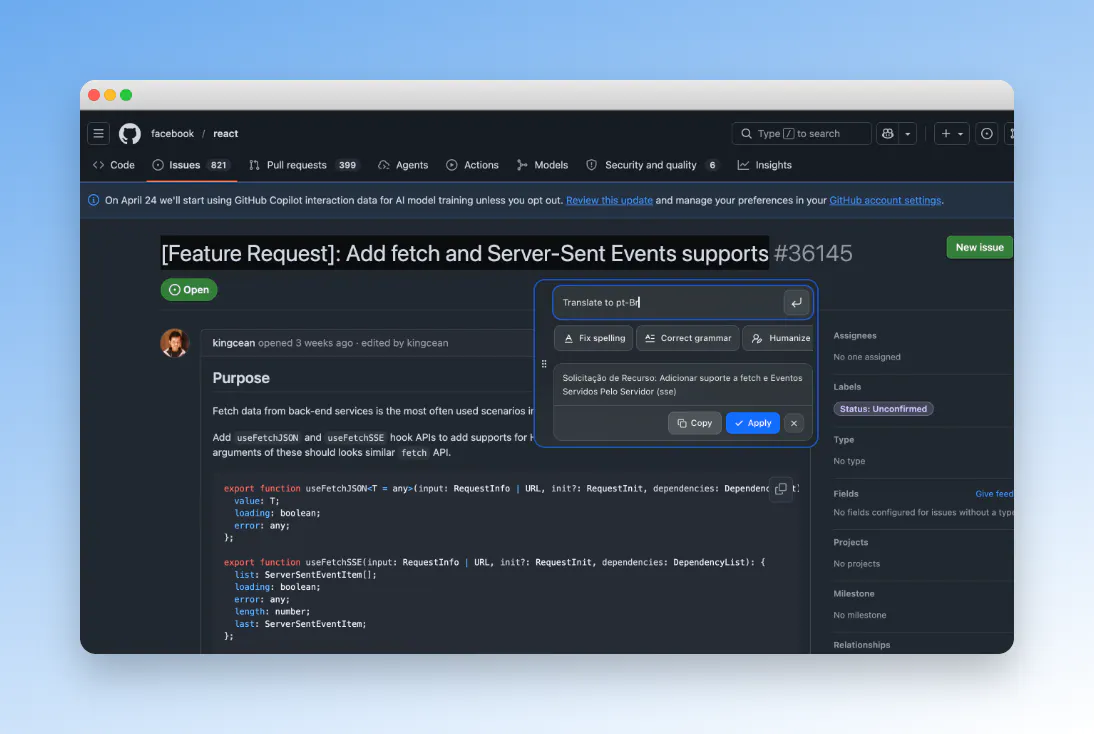Open the create new plus menu

952,133
